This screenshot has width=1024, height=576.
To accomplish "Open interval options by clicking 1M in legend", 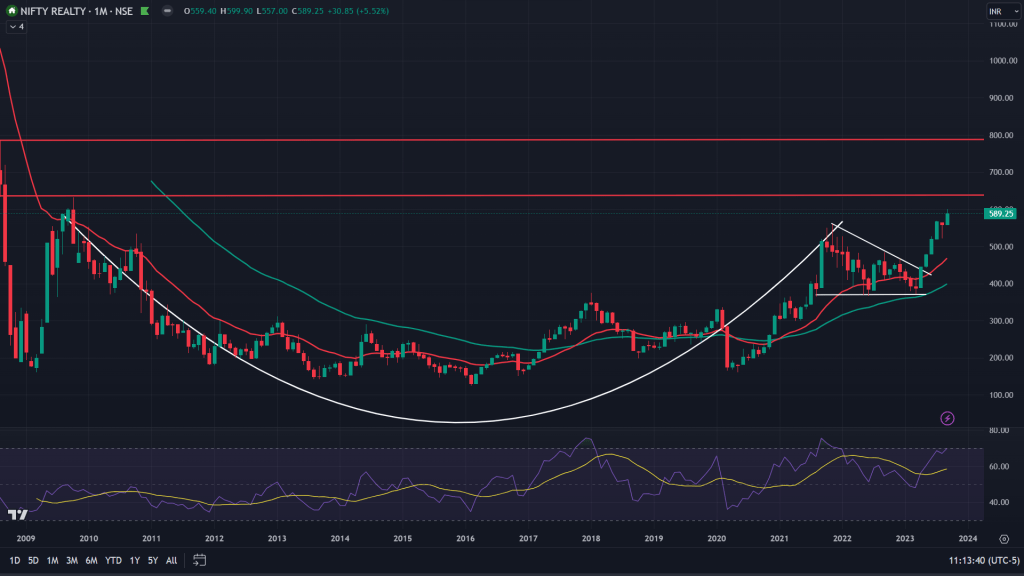I will 100,11.
